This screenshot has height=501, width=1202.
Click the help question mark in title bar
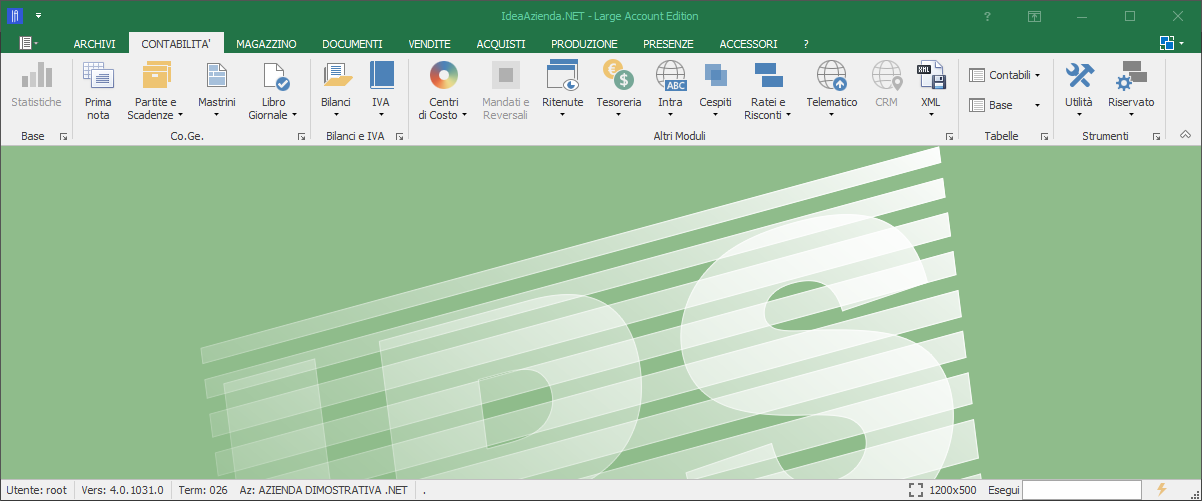987,16
